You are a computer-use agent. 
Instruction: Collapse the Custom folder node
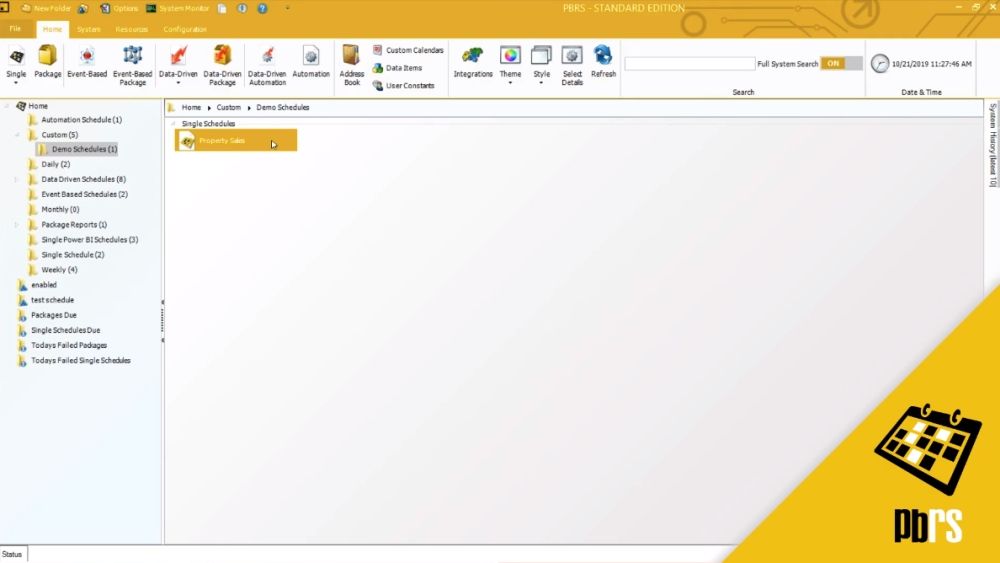[x=17, y=135]
